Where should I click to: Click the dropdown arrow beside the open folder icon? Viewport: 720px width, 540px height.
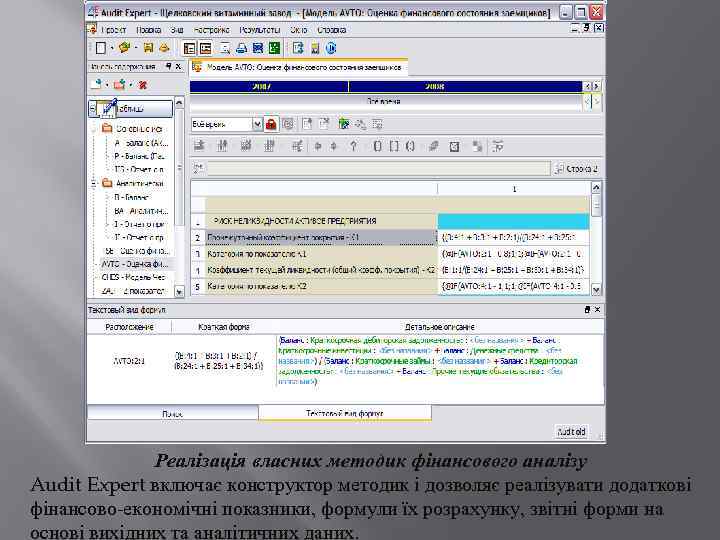[136, 48]
